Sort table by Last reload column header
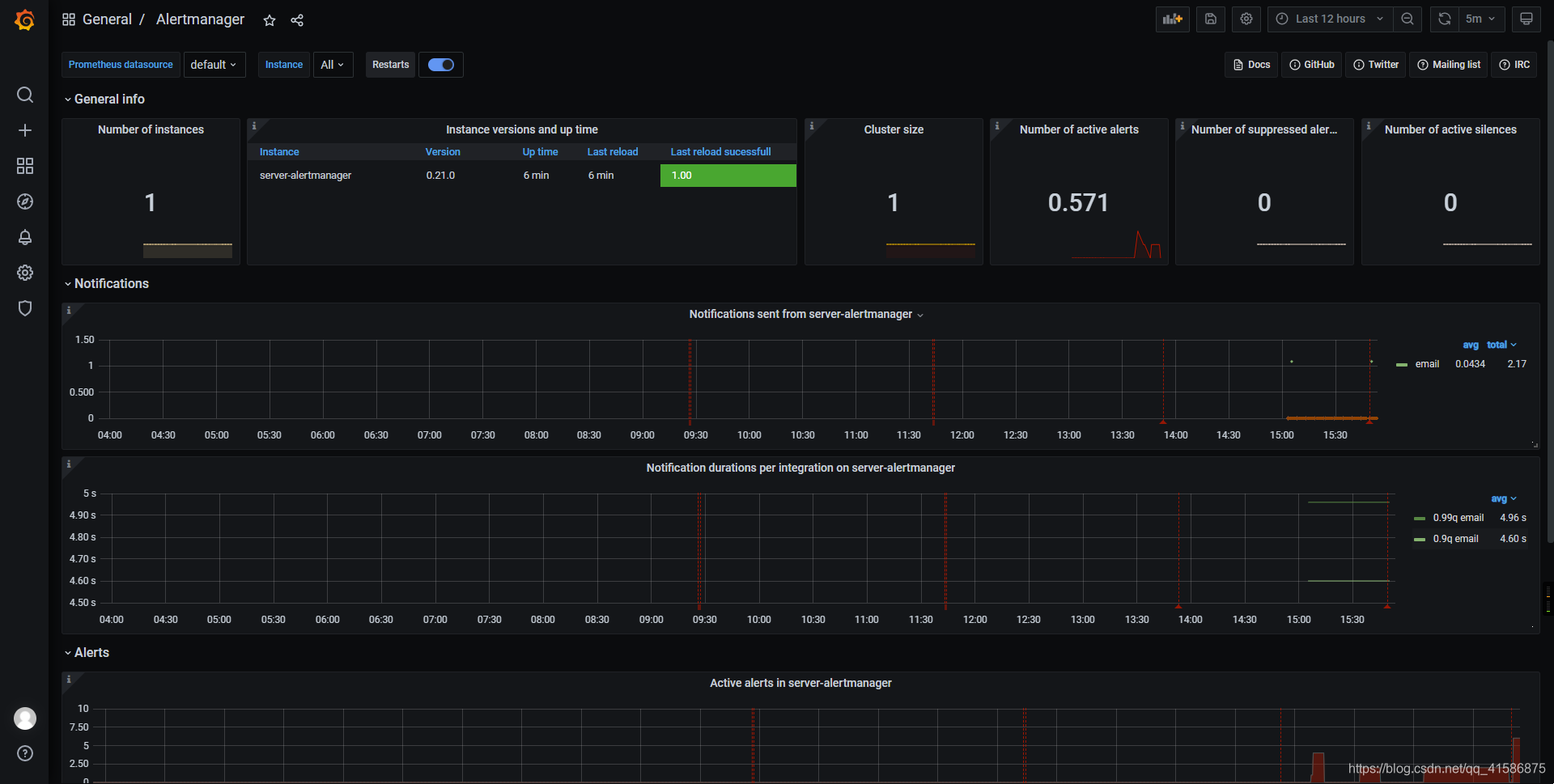Image resolution: width=1554 pixels, height=784 pixels. (x=613, y=152)
